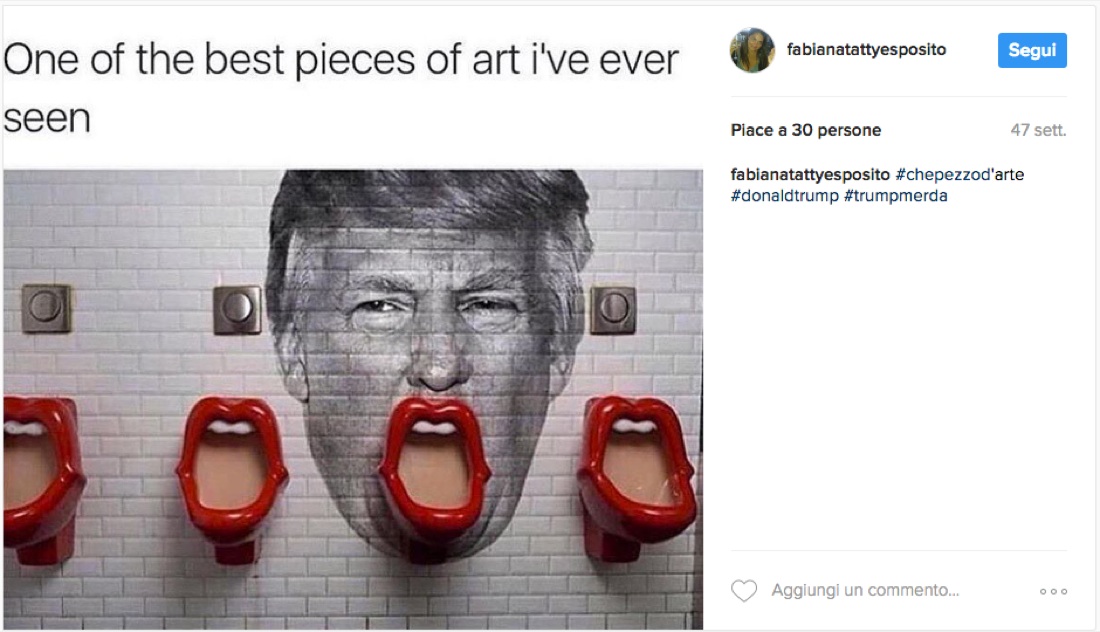This screenshot has width=1100, height=632.
Task: Click the Segui follow button
Action: pos(1032,50)
